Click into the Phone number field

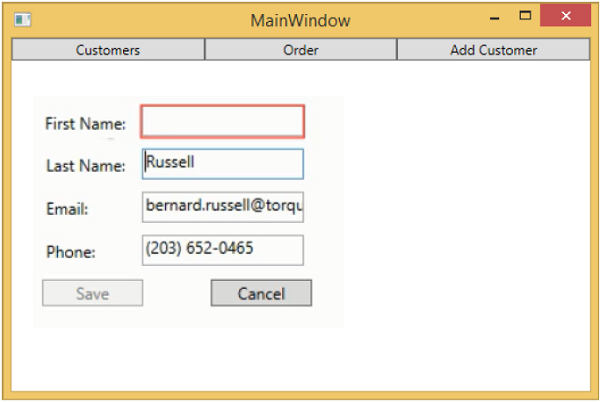click(222, 250)
